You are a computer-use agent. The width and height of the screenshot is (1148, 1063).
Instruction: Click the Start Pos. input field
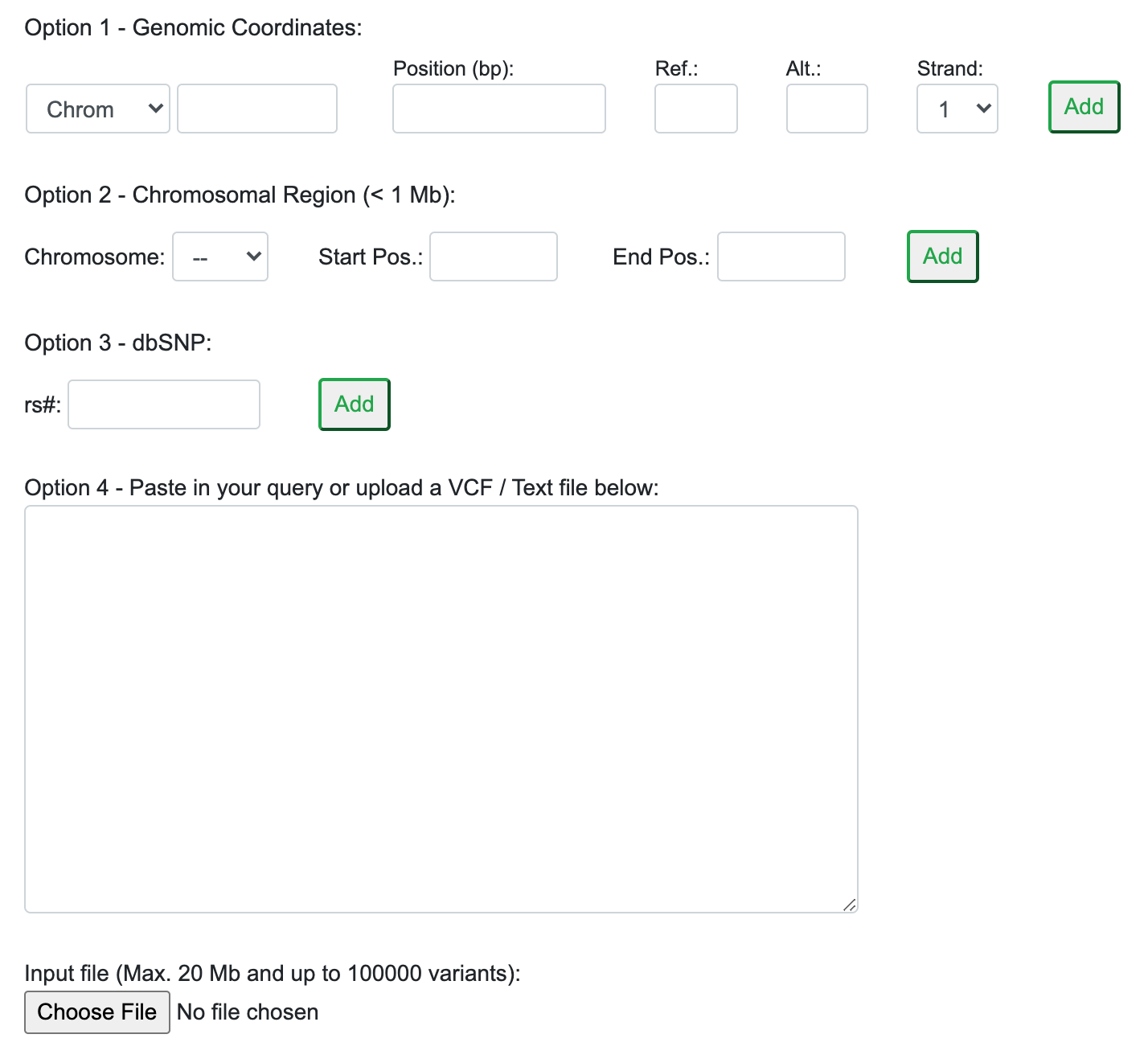point(493,257)
